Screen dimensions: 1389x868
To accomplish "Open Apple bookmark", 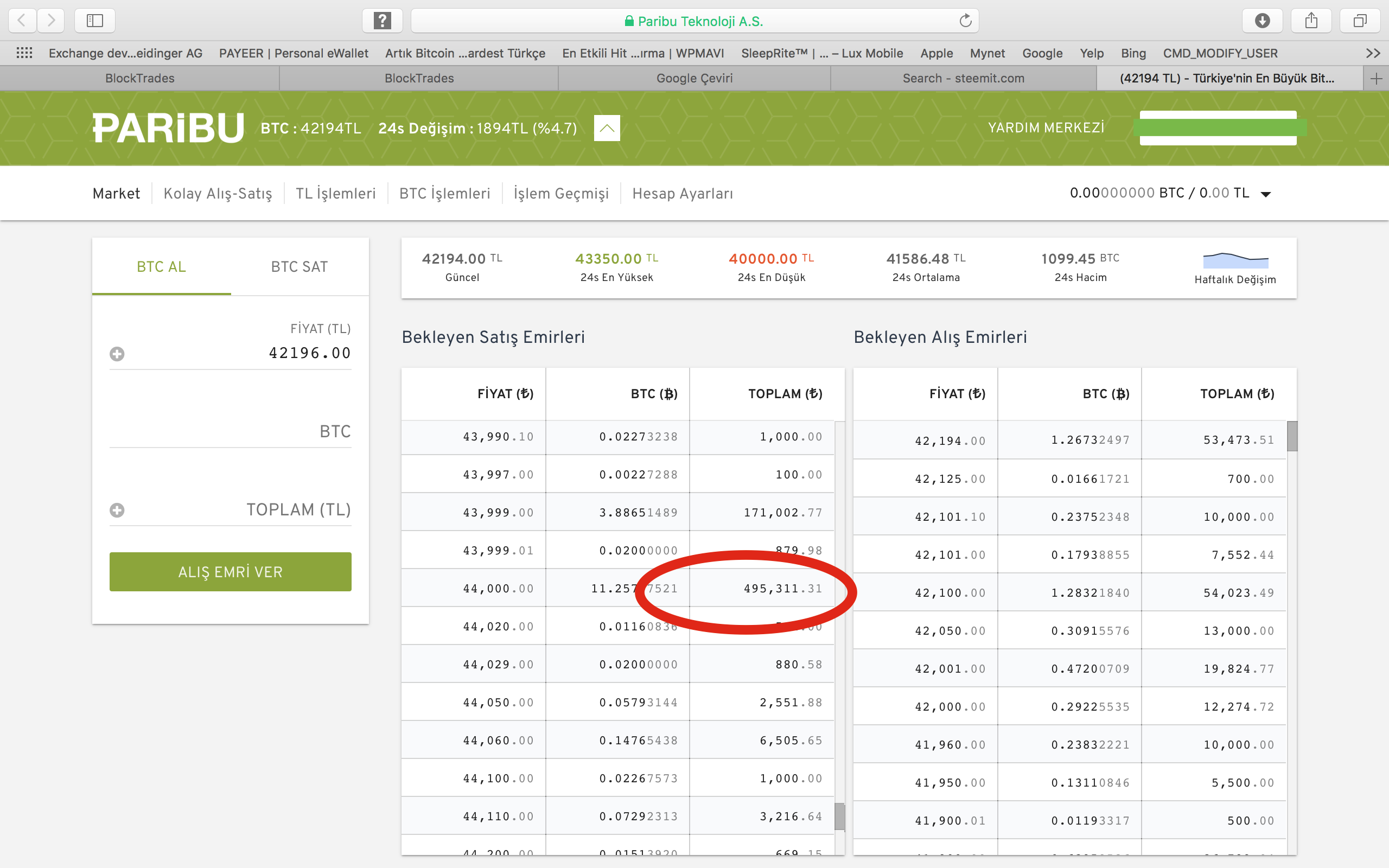I will click(x=936, y=53).
